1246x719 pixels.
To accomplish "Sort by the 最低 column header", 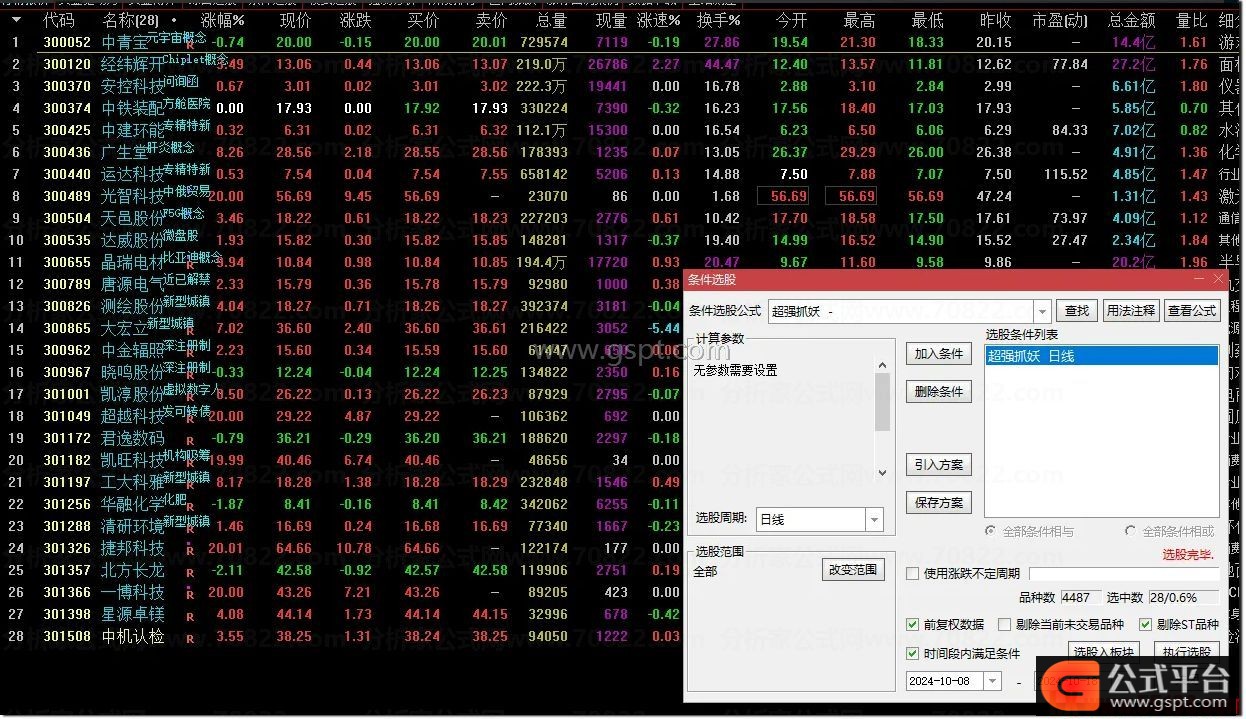I will coord(927,20).
